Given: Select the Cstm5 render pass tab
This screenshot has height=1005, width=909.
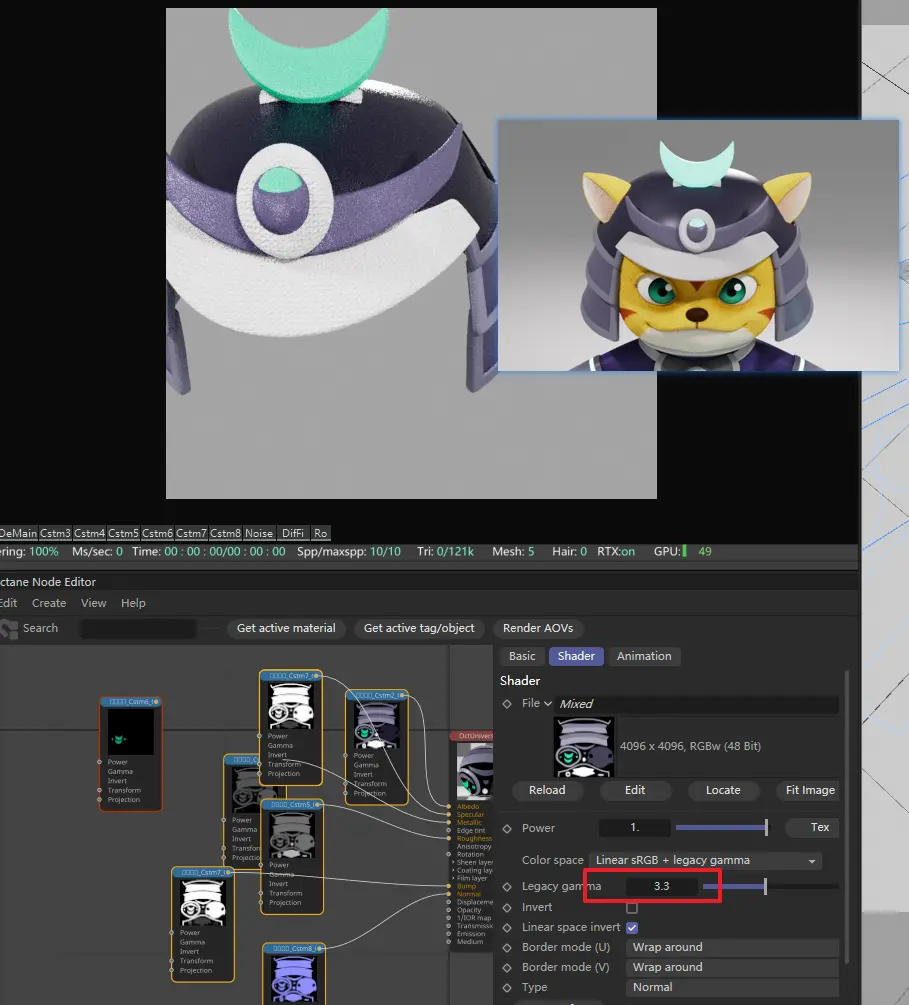Looking at the screenshot, I should pos(123,533).
